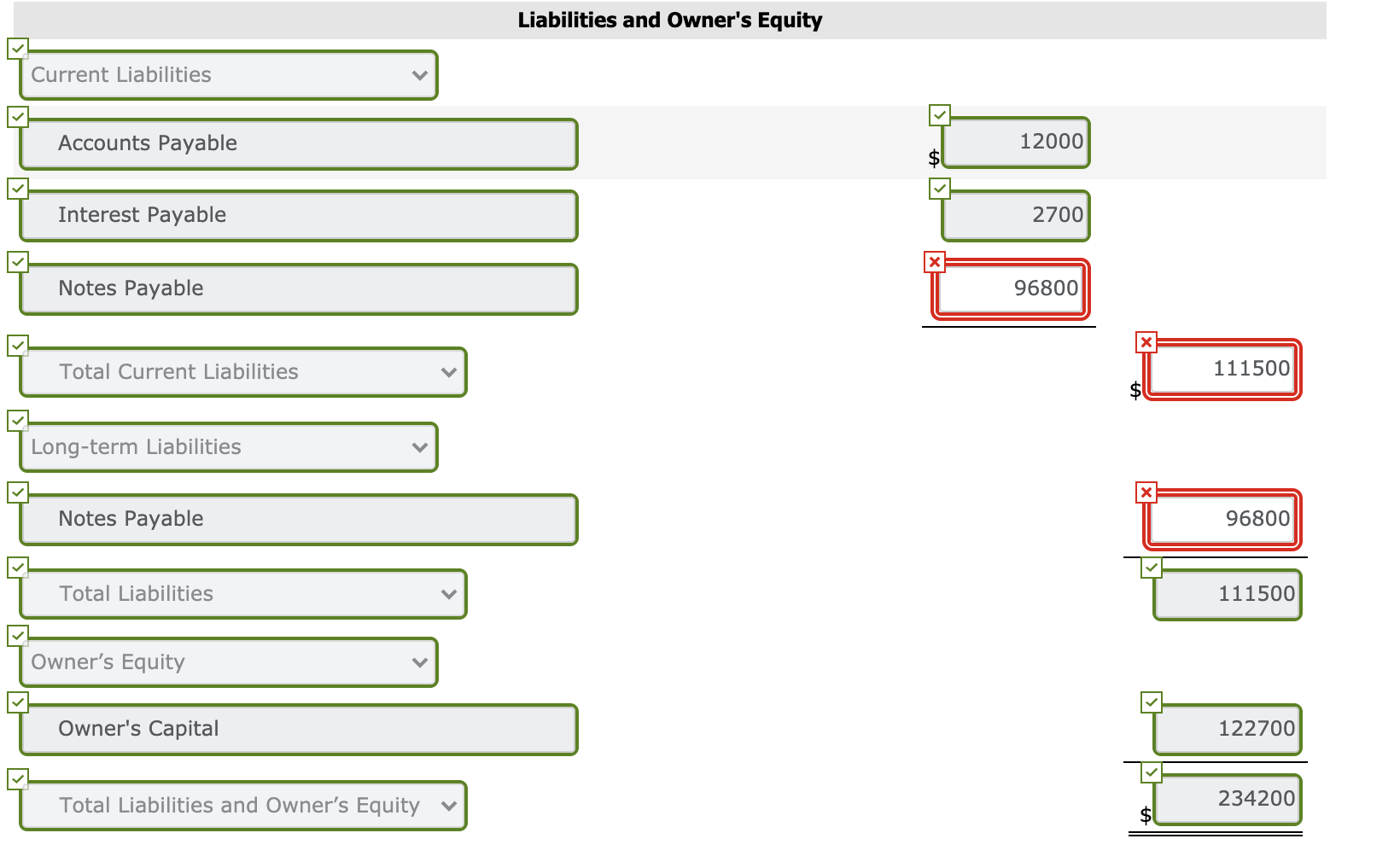Open the Total Liabilities dropdown
The image size is (1400, 862).
(x=243, y=594)
